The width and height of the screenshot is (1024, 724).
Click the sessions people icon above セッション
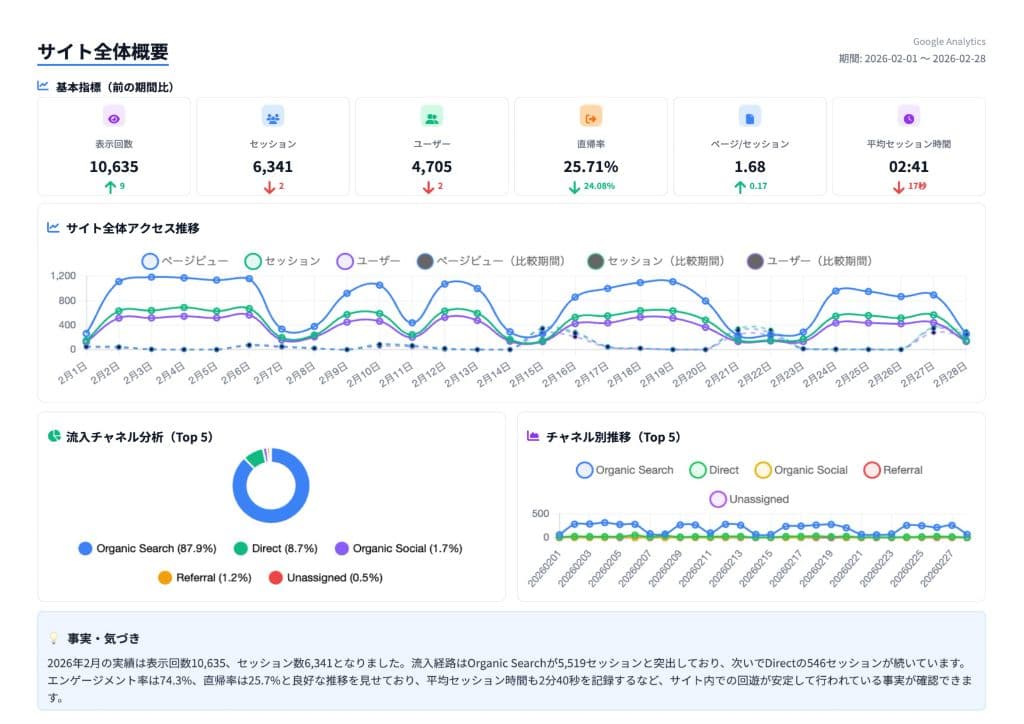272,117
